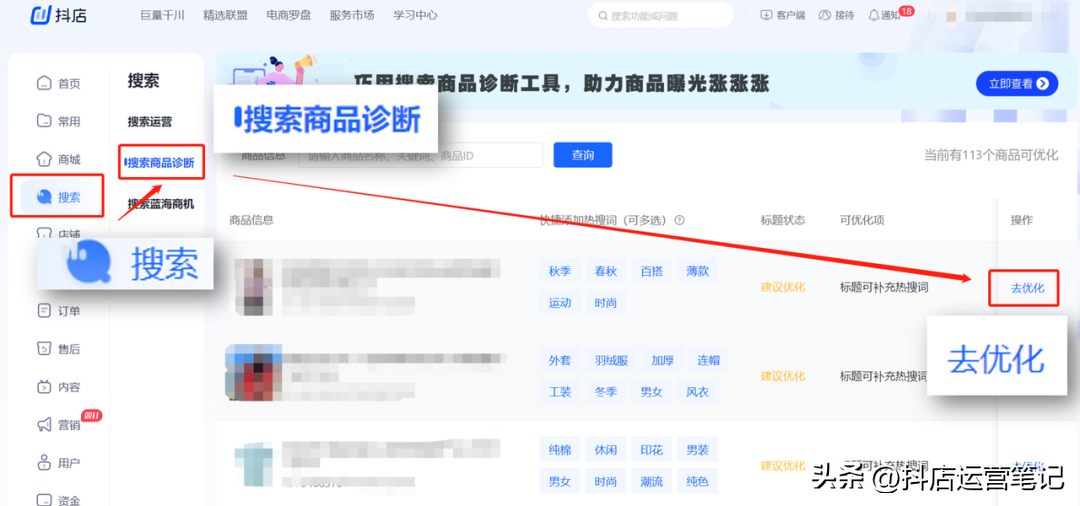Image resolution: width=1080 pixels, height=506 pixels.
Task: Open the 常用 folder in sidebar
Action: coord(59,122)
